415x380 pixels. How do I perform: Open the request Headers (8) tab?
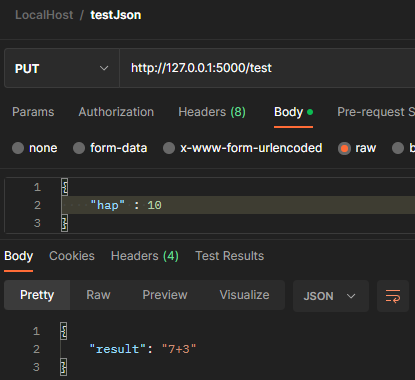click(212, 112)
